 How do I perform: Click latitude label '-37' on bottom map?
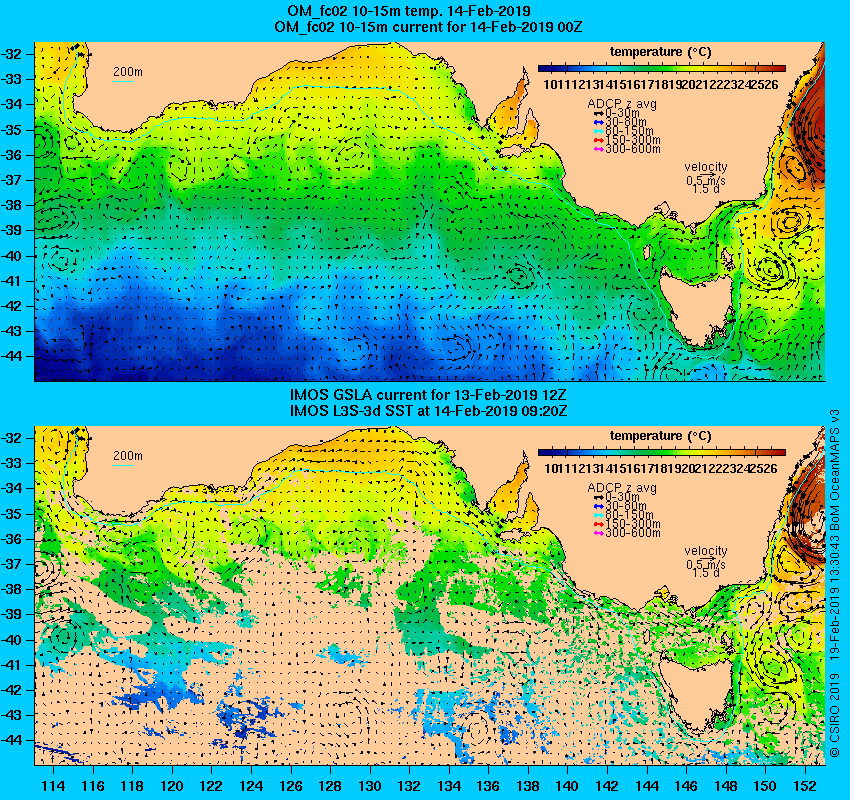[11, 564]
